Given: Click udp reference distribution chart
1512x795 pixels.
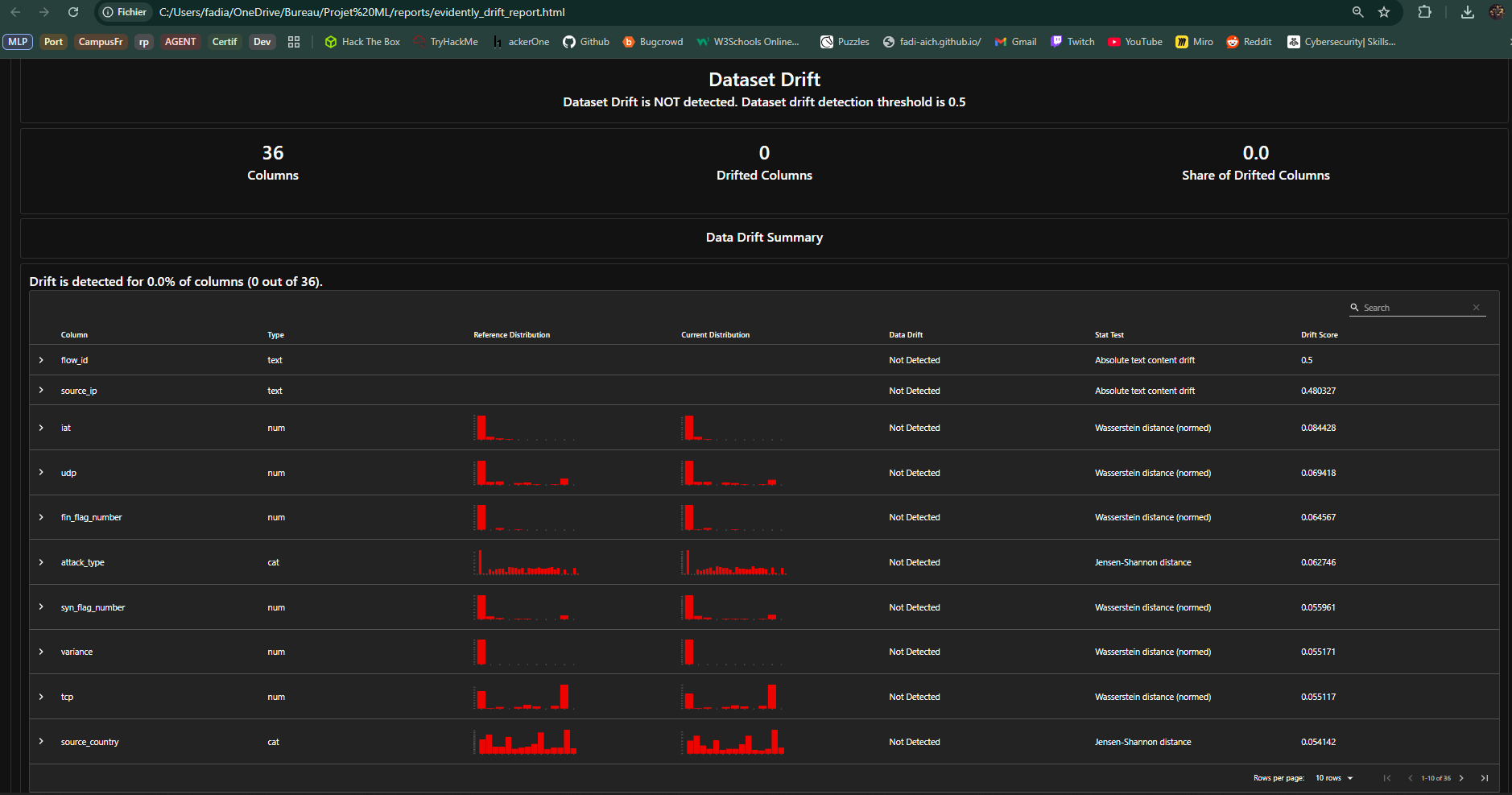Looking at the screenshot, I should tap(526, 473).
